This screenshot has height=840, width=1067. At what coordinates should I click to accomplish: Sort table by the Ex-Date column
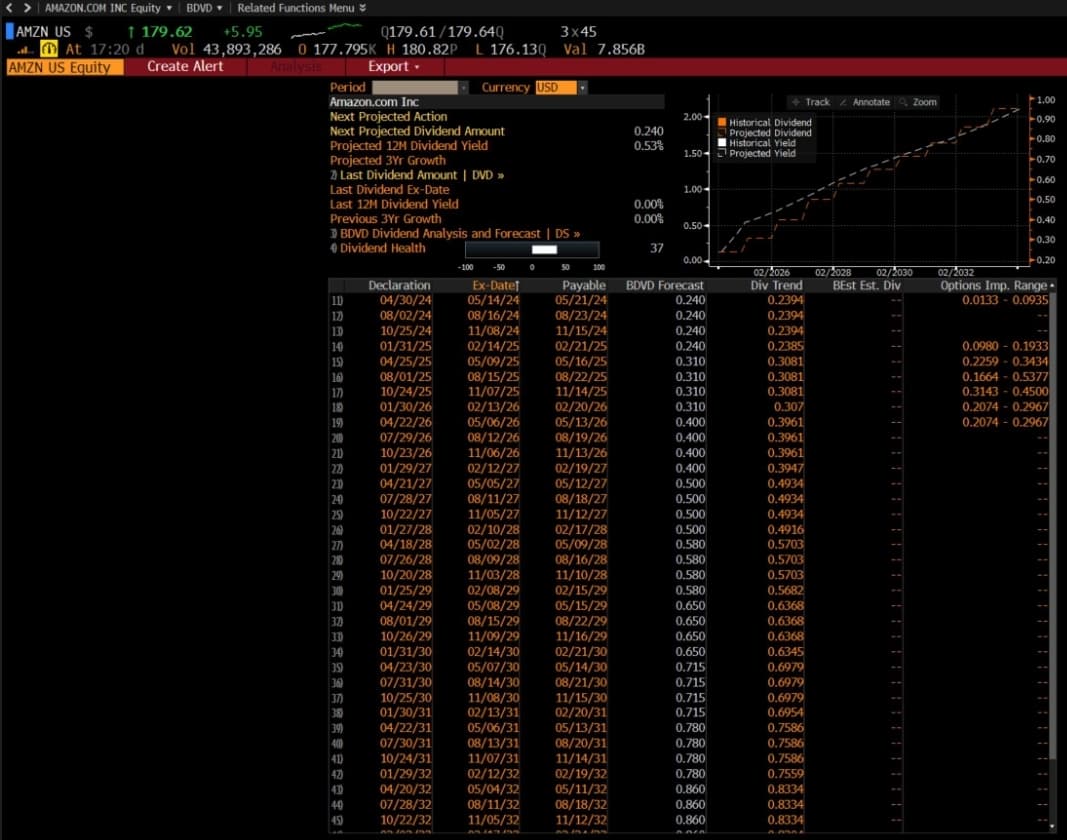495,286
